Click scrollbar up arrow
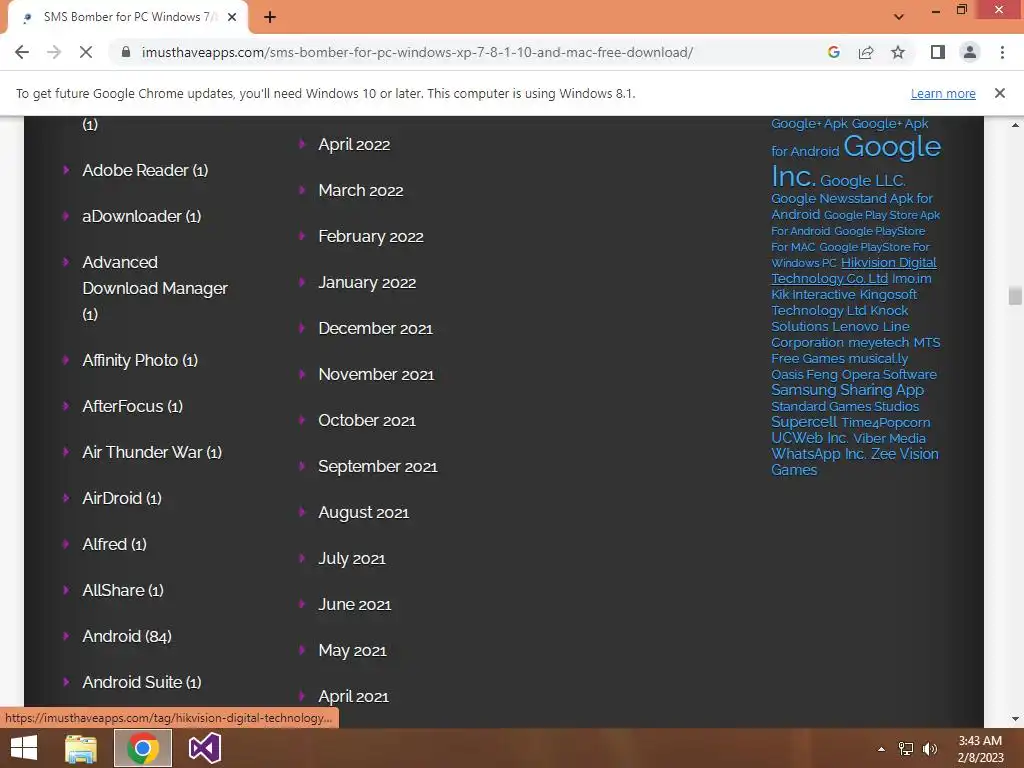The height and width of the screenshot is (768, 1024). pyautogui.click(x=1015, y=125)
